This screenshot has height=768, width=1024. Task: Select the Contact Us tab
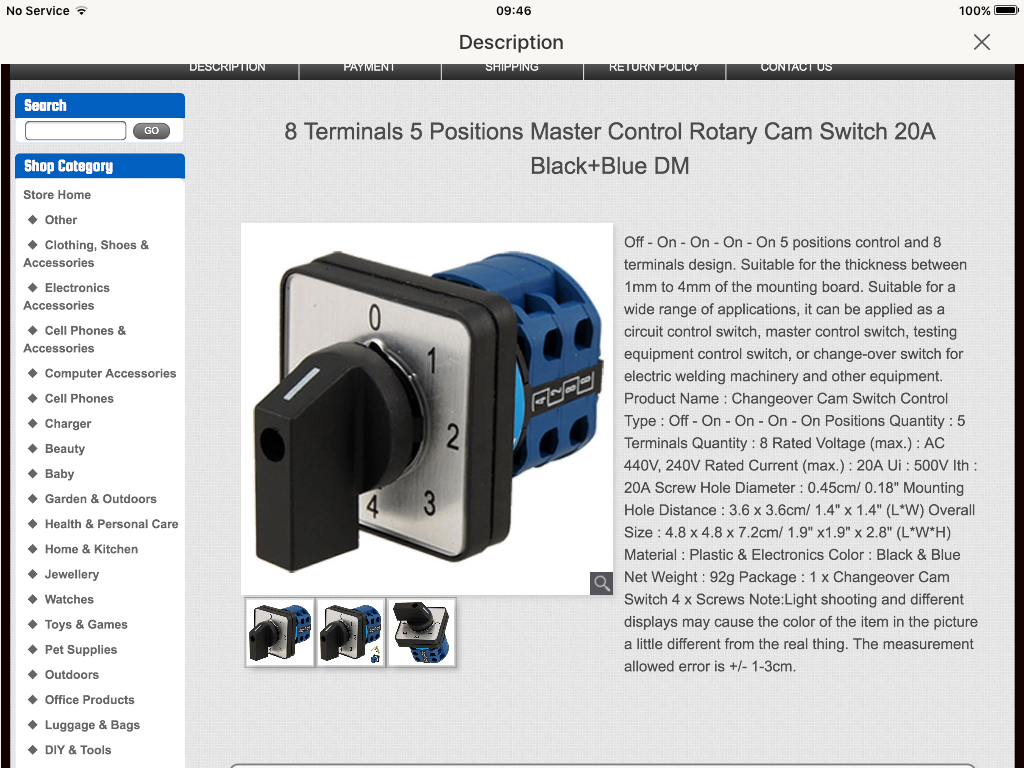pos(796,68)
